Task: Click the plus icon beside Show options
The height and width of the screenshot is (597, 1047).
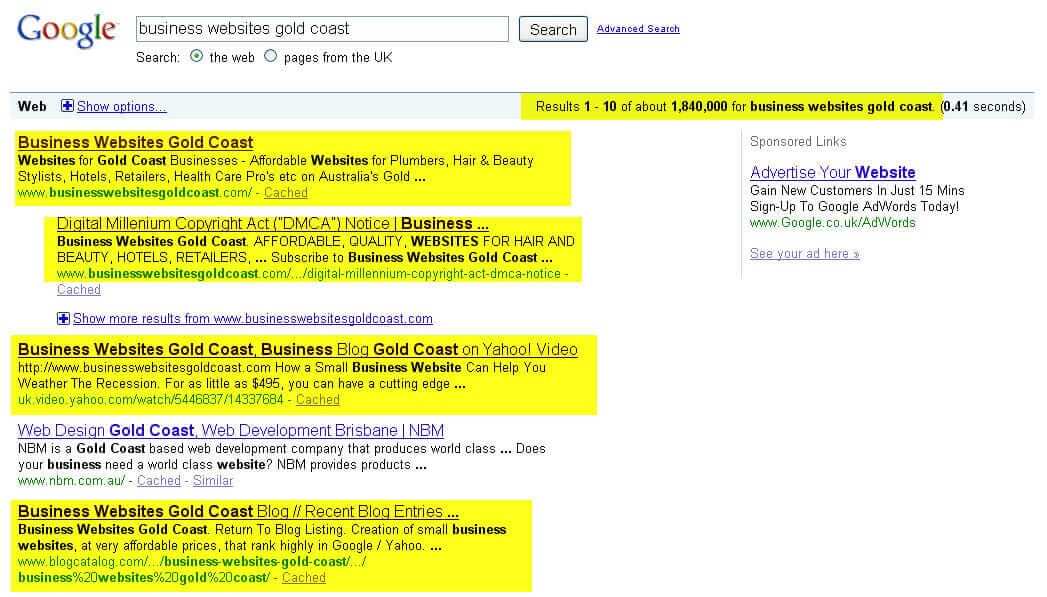Action: point(67,106)
